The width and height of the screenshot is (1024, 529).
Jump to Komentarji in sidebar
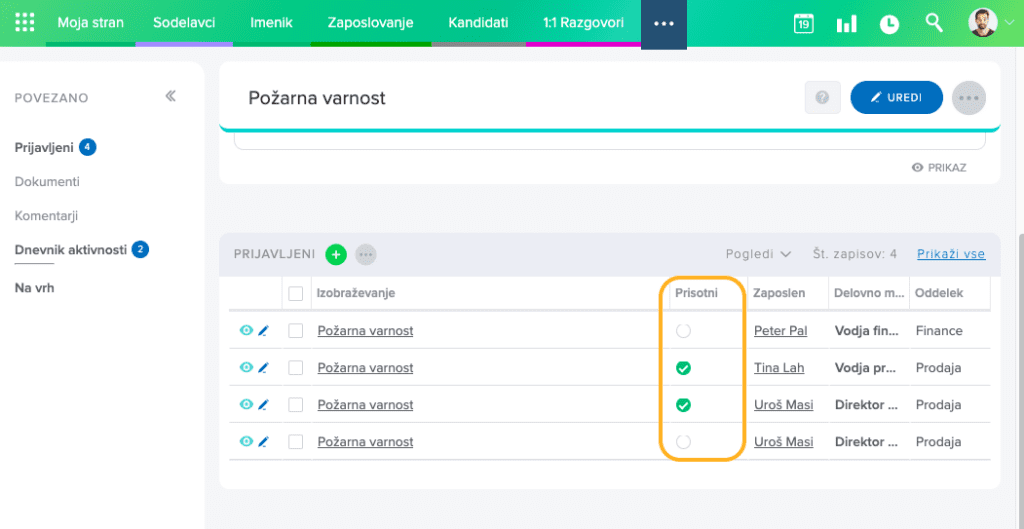click(x=46, y=216)
